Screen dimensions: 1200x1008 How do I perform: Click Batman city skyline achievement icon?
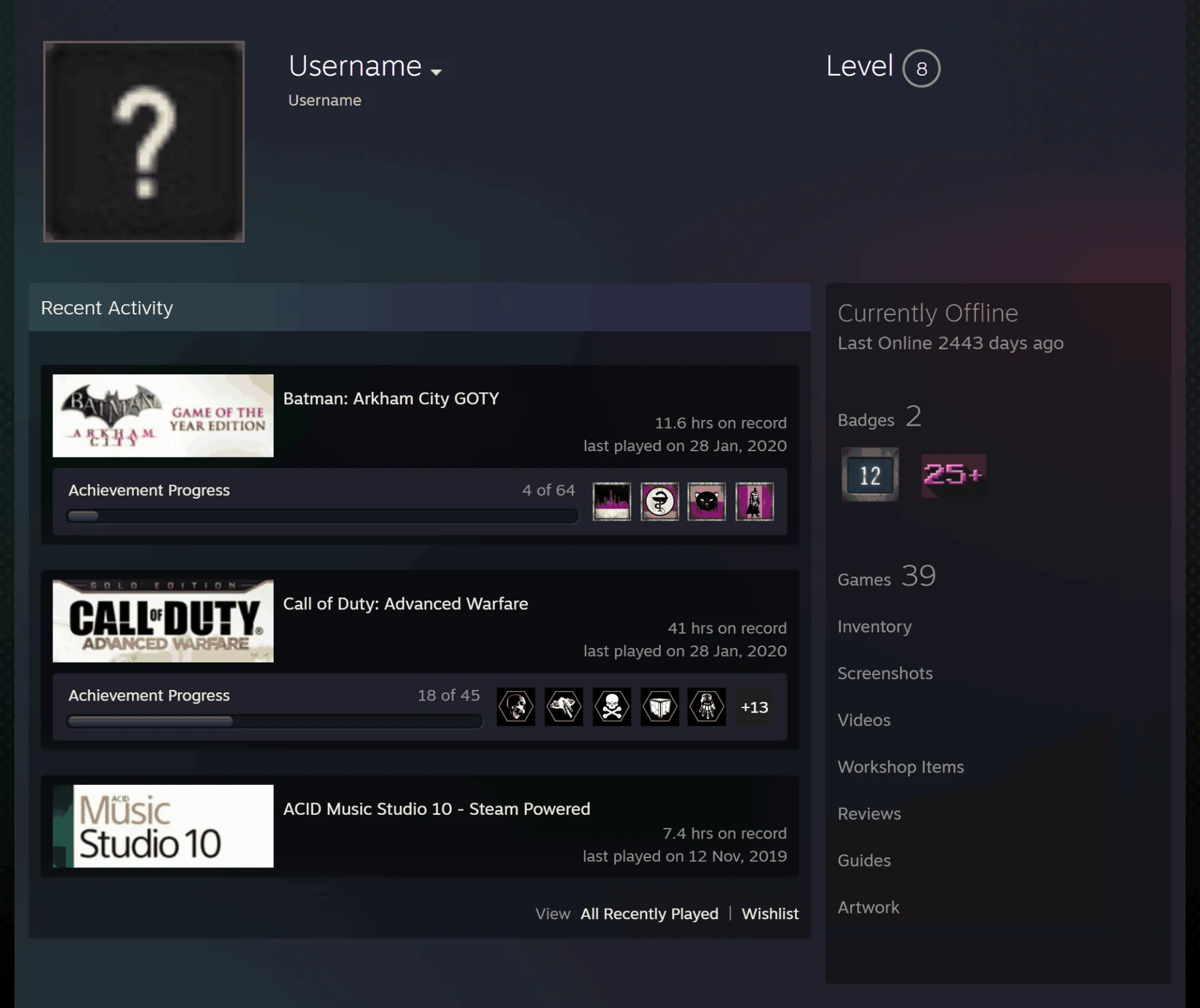pos(612,501)
